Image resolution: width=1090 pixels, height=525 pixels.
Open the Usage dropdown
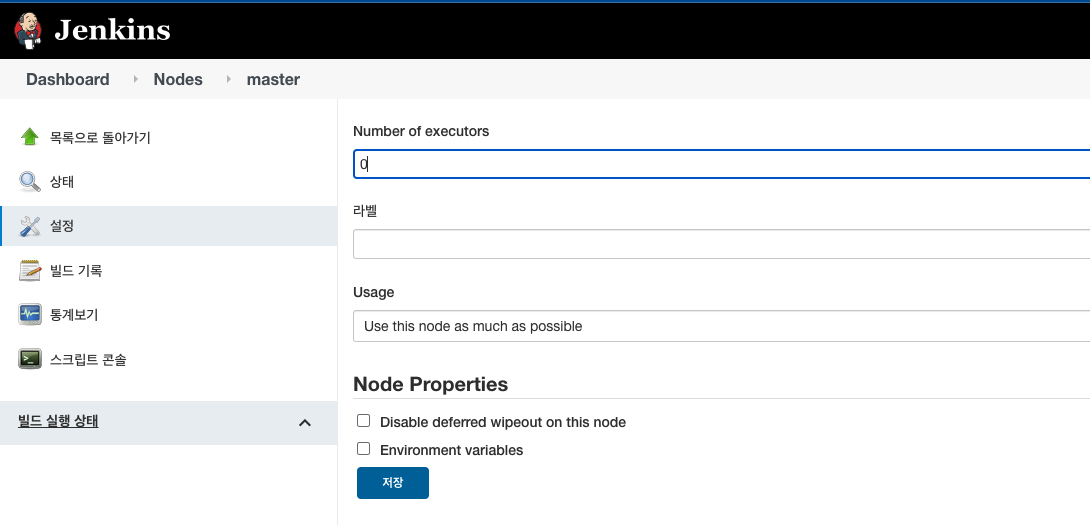[x=722, y=326]
